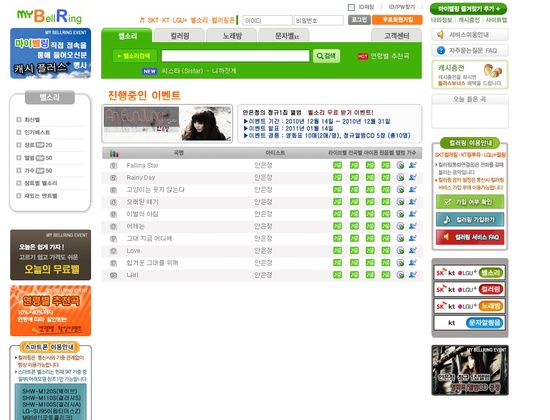The height and width of the screenshot is (420, 550).
Task: Click the speaker icon for 서비스이용안내
Action: [x=441, y=34]
